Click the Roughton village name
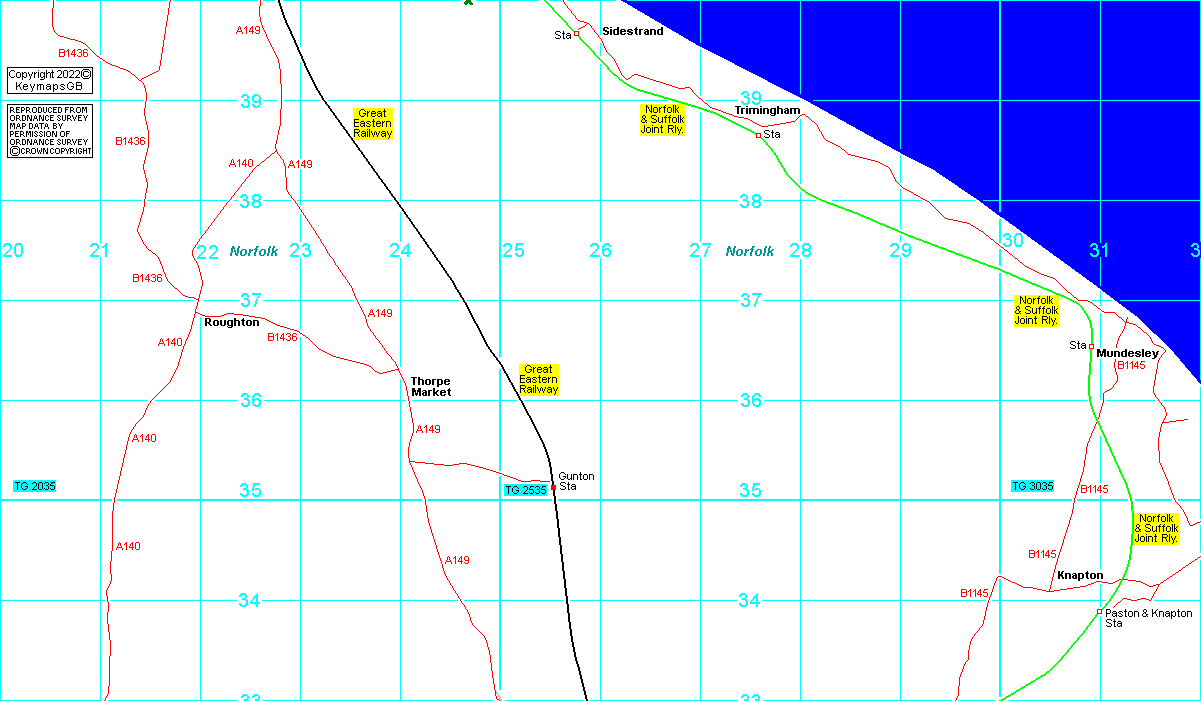 (x=231, y=322)
